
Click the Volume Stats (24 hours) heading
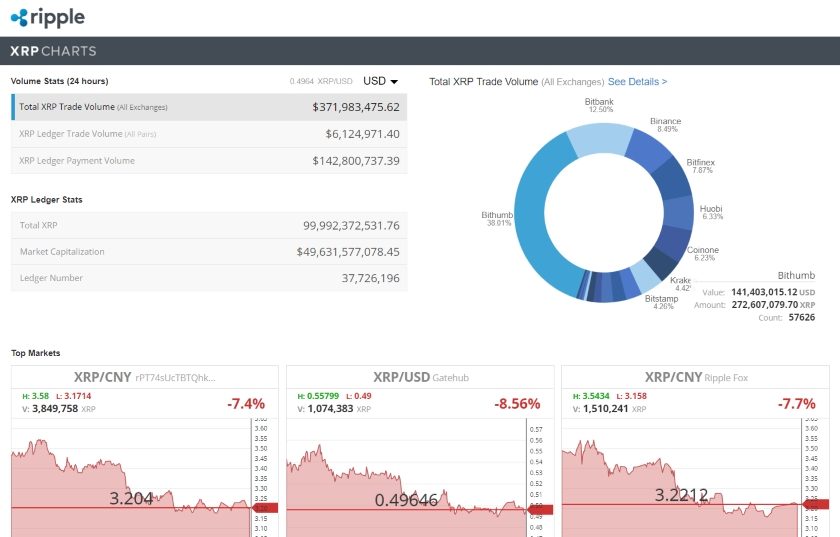point(59,81)
